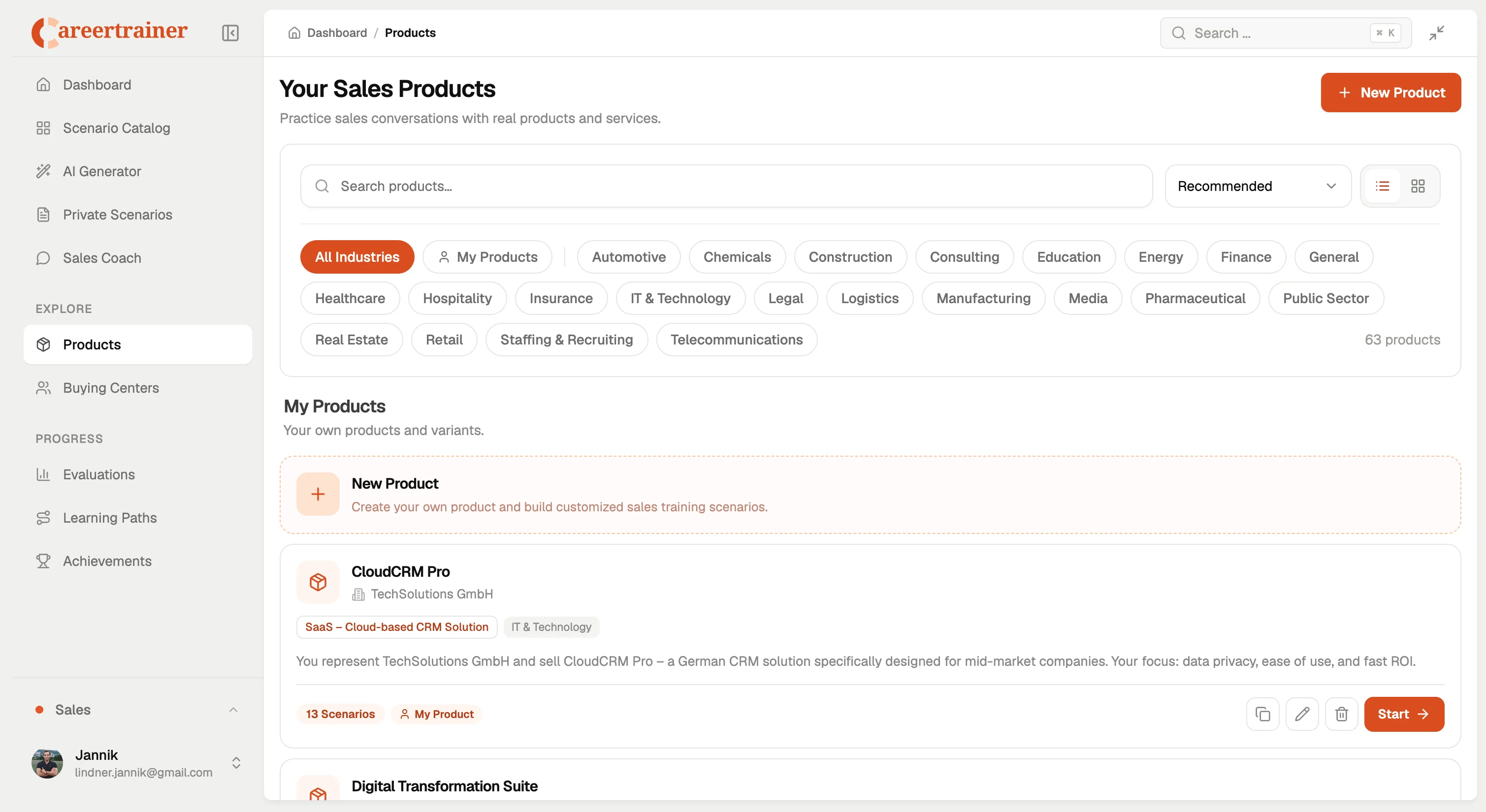Open Dashboard in the sidebar
Screen dimensions: 1486x812
pos(137,85)
